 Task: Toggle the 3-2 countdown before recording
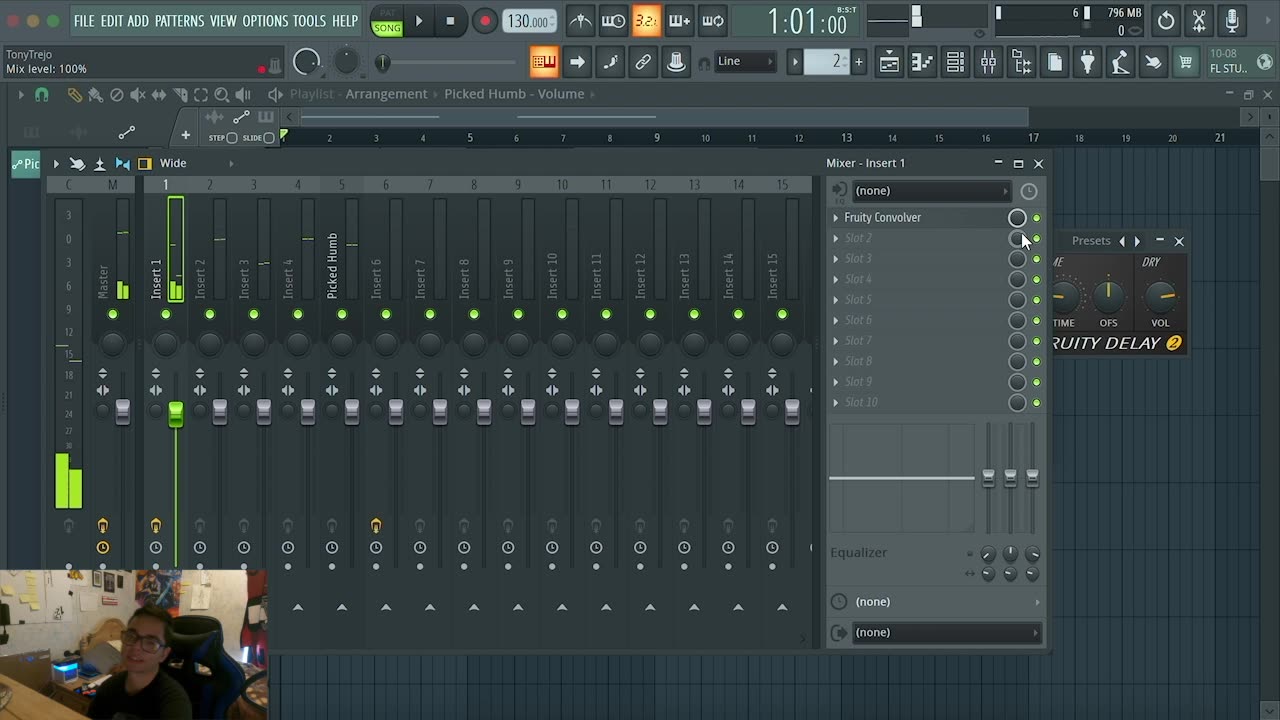(646, 21)
